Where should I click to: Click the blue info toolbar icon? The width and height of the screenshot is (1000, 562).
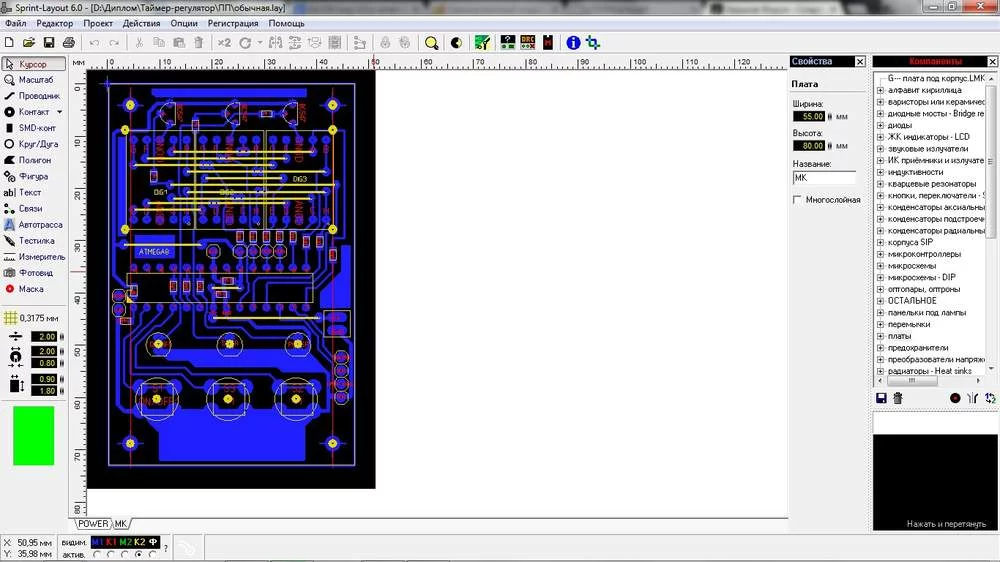tap(573, 43)
